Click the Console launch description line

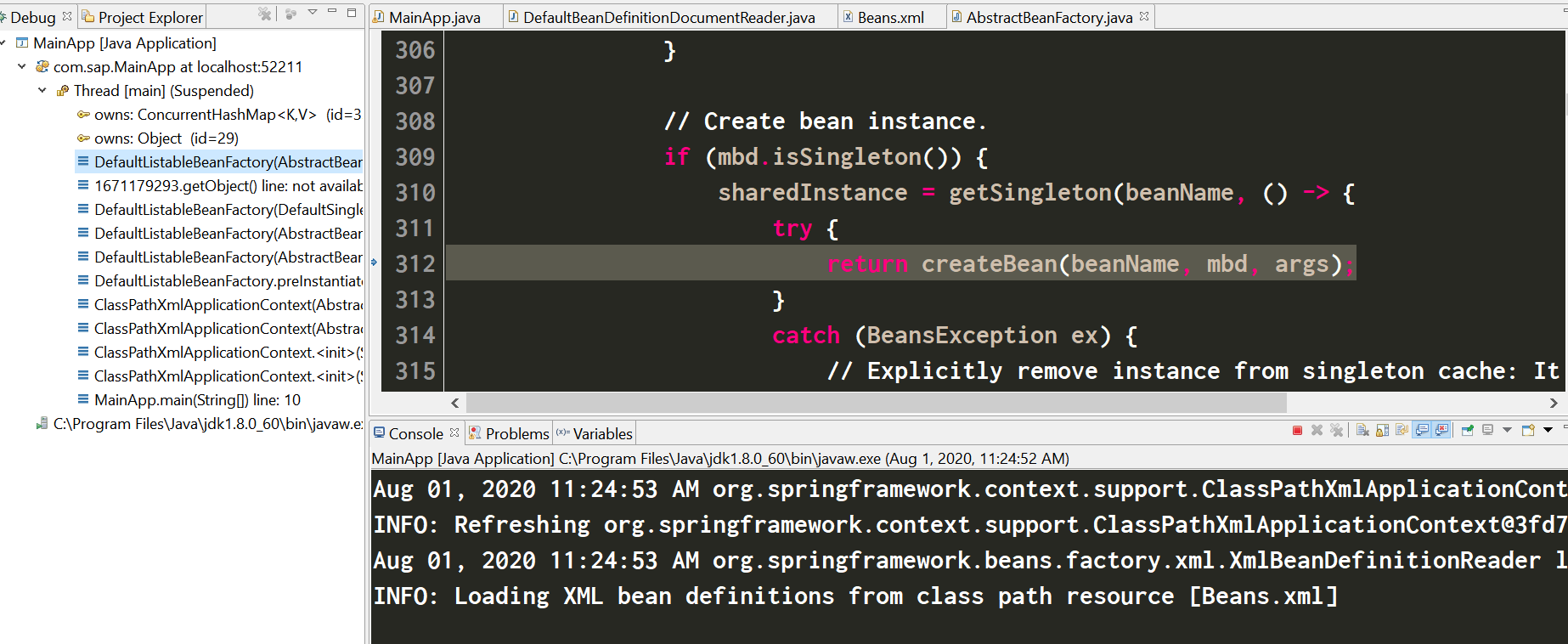[720, 459]
